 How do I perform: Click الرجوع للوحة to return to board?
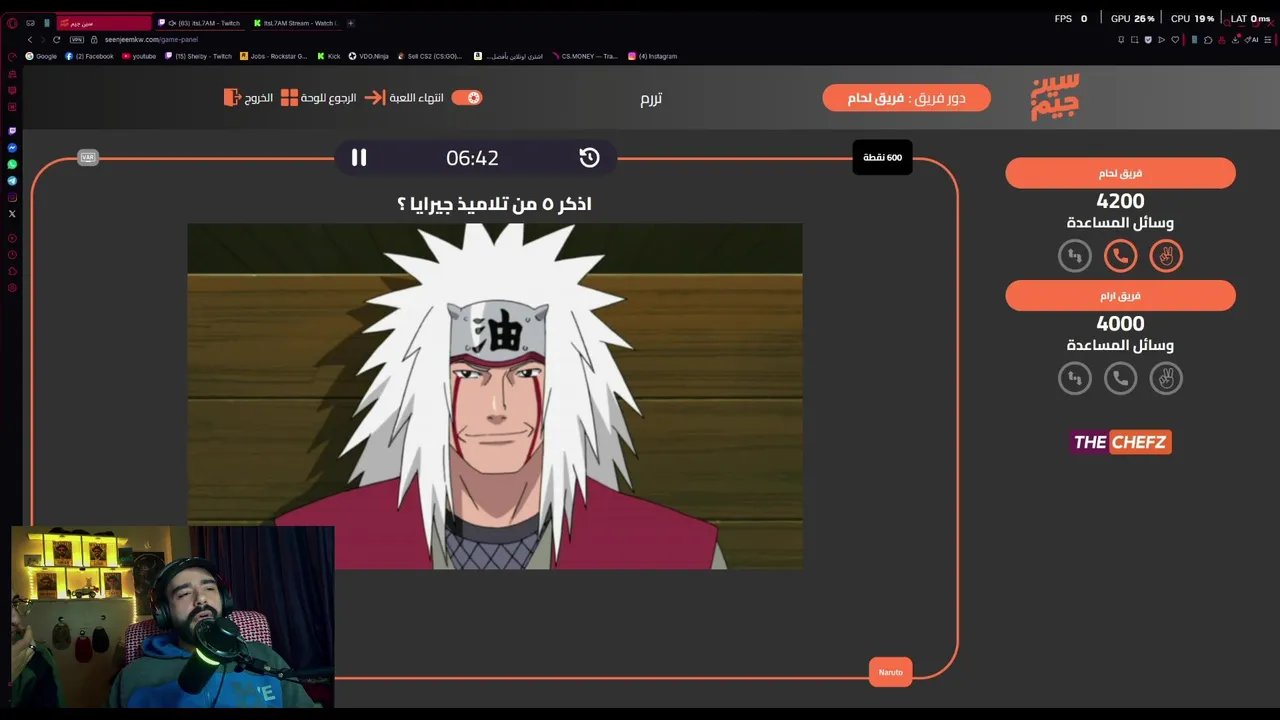pyautogui.click(x=318, y=97)
